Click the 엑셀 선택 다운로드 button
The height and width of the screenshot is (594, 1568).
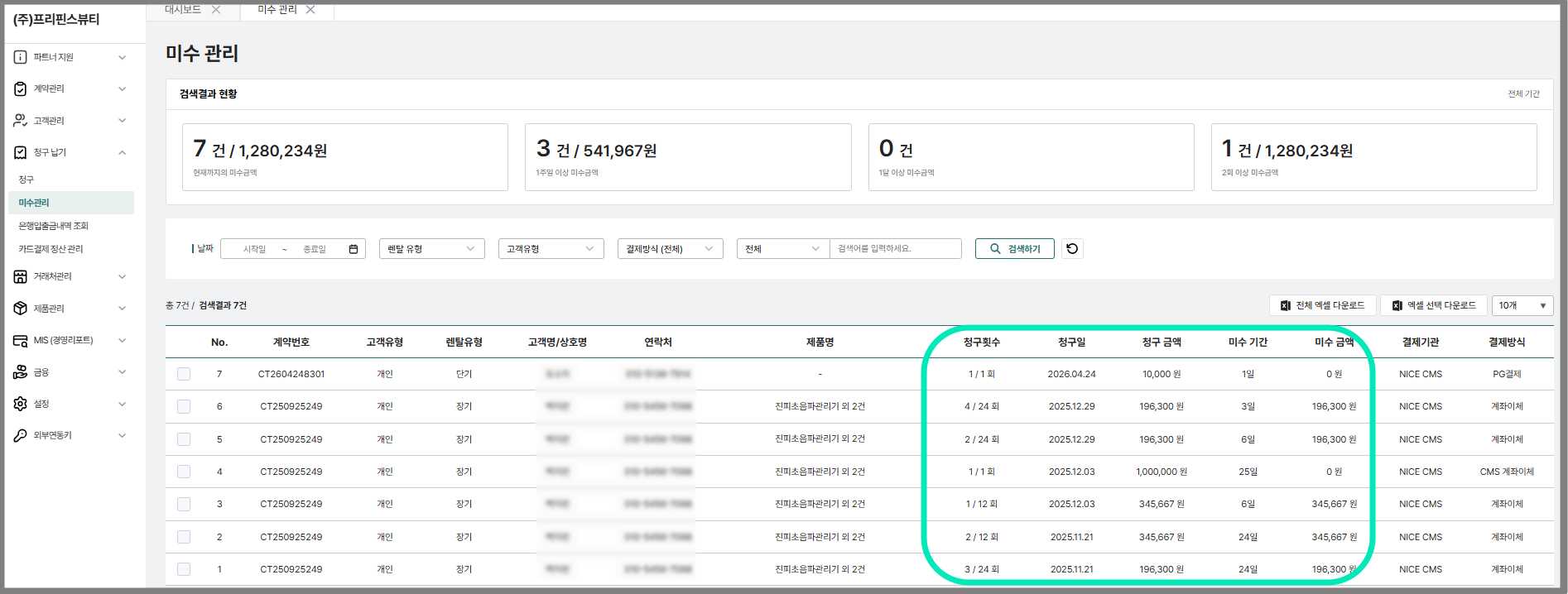[1434, 305]
